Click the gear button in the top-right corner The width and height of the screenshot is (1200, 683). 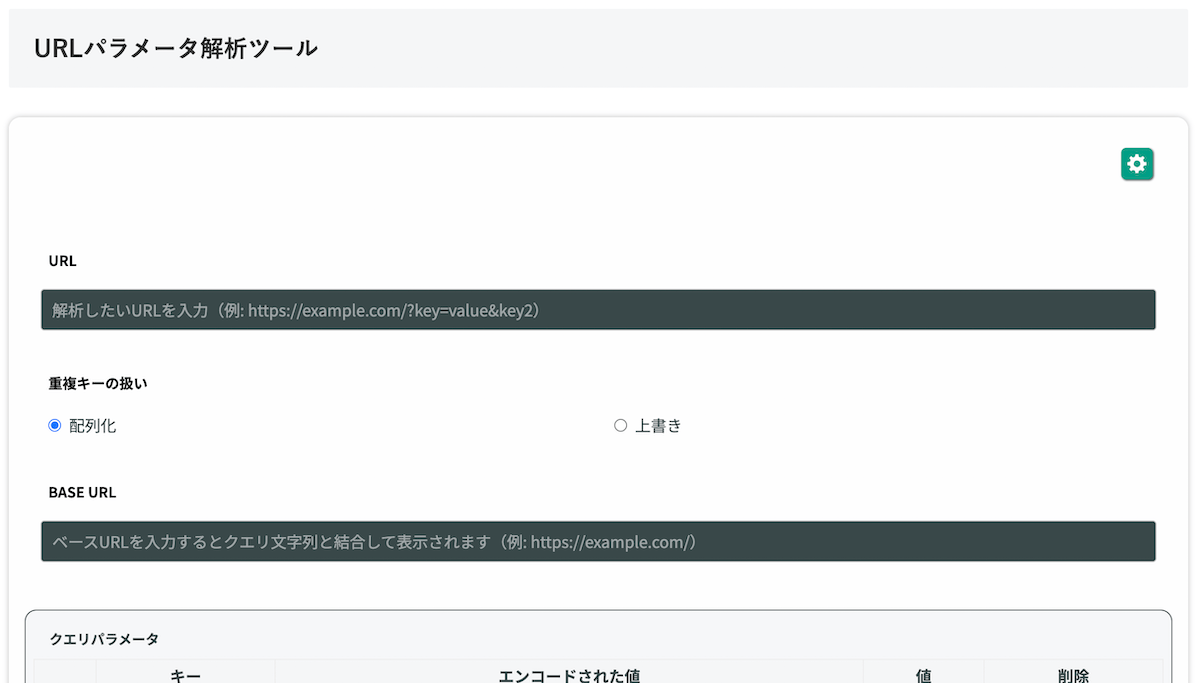(x=1136, y=163)
